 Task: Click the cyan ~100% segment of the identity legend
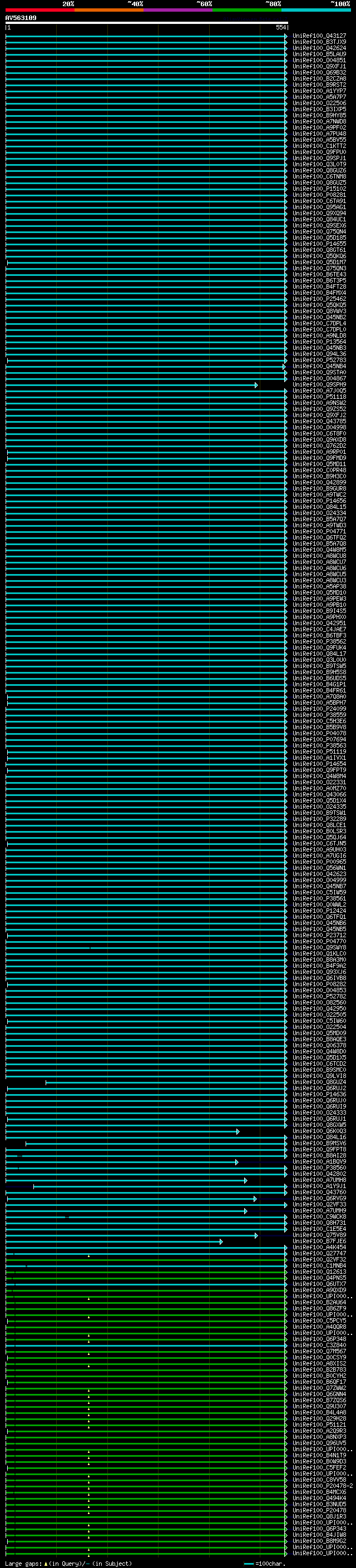[316, 10]
